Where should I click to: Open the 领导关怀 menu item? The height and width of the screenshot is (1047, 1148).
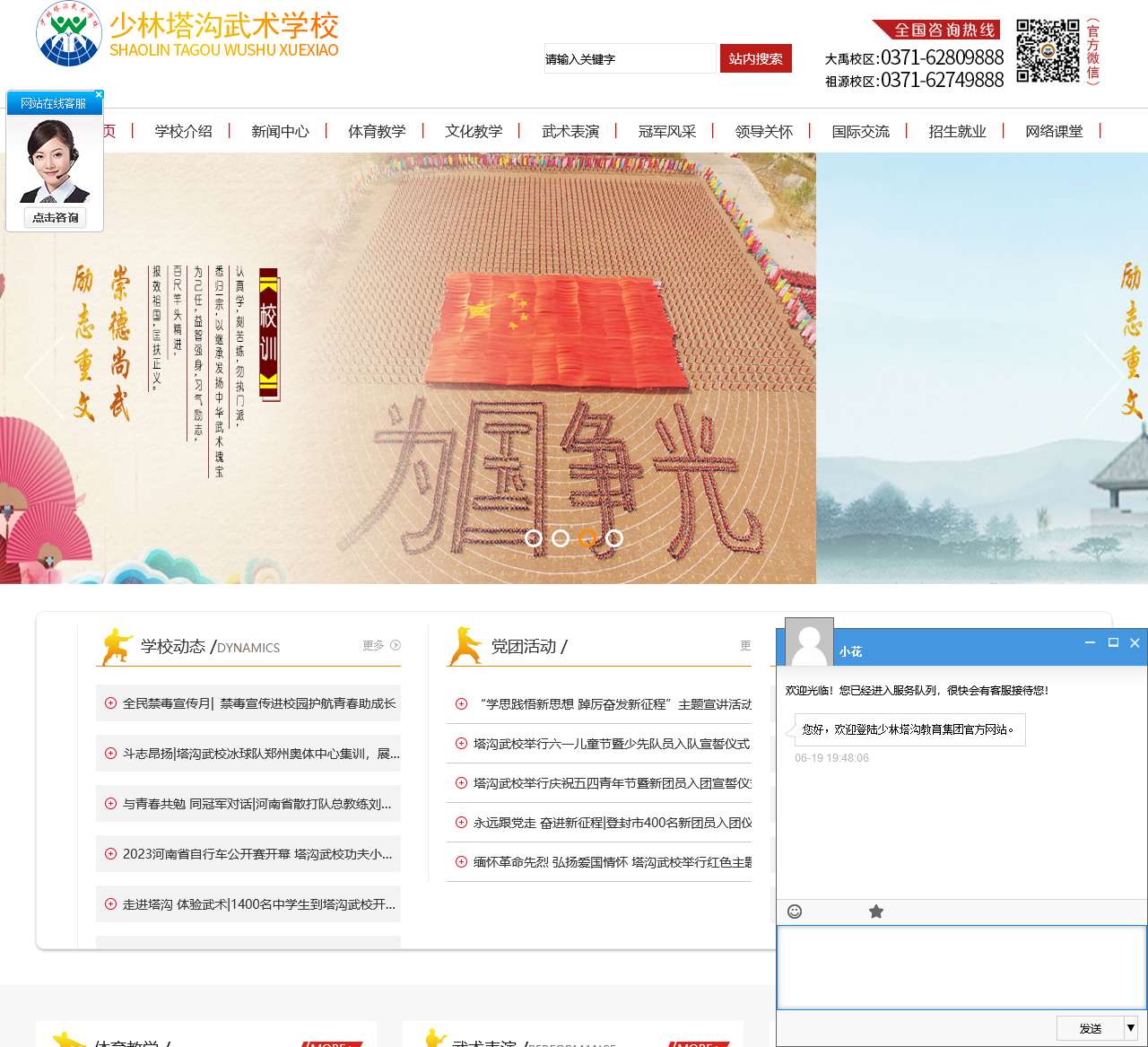[764, 131]
